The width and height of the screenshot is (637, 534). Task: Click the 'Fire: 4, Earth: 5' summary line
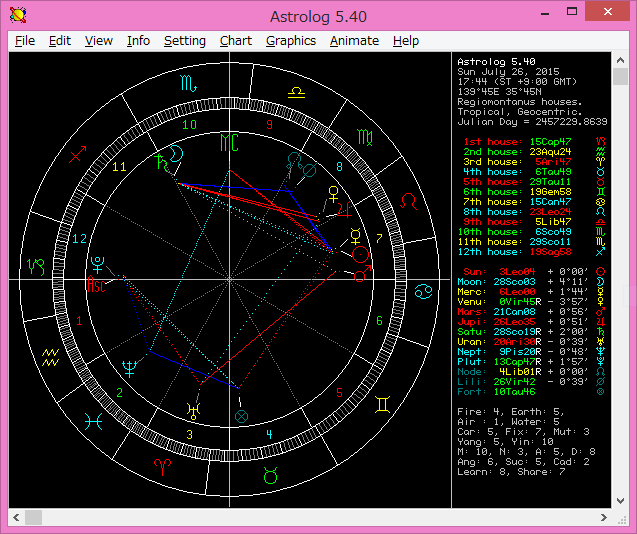(x=511, y=412)
